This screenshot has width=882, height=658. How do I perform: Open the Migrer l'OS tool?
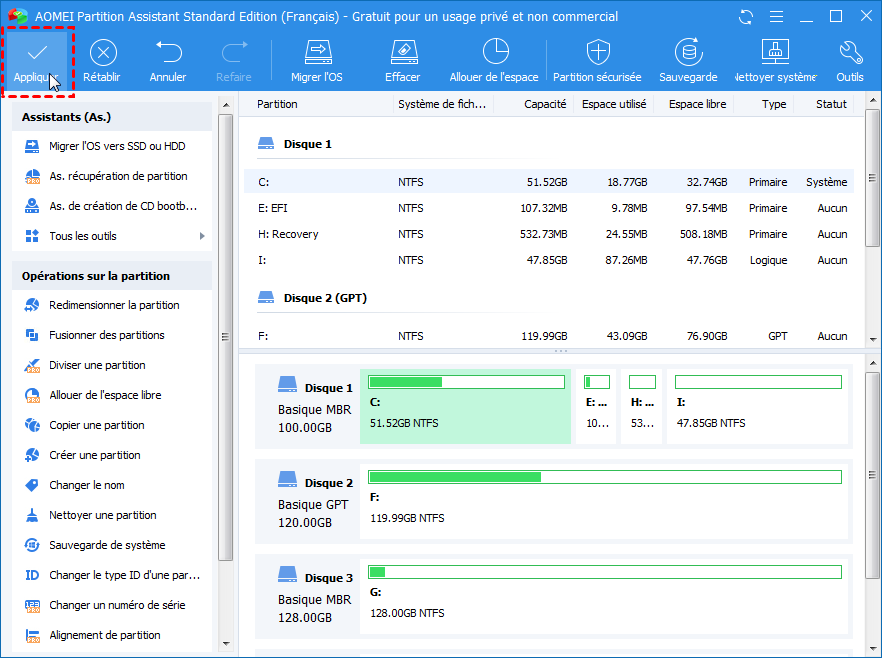(x=317, y=53)
